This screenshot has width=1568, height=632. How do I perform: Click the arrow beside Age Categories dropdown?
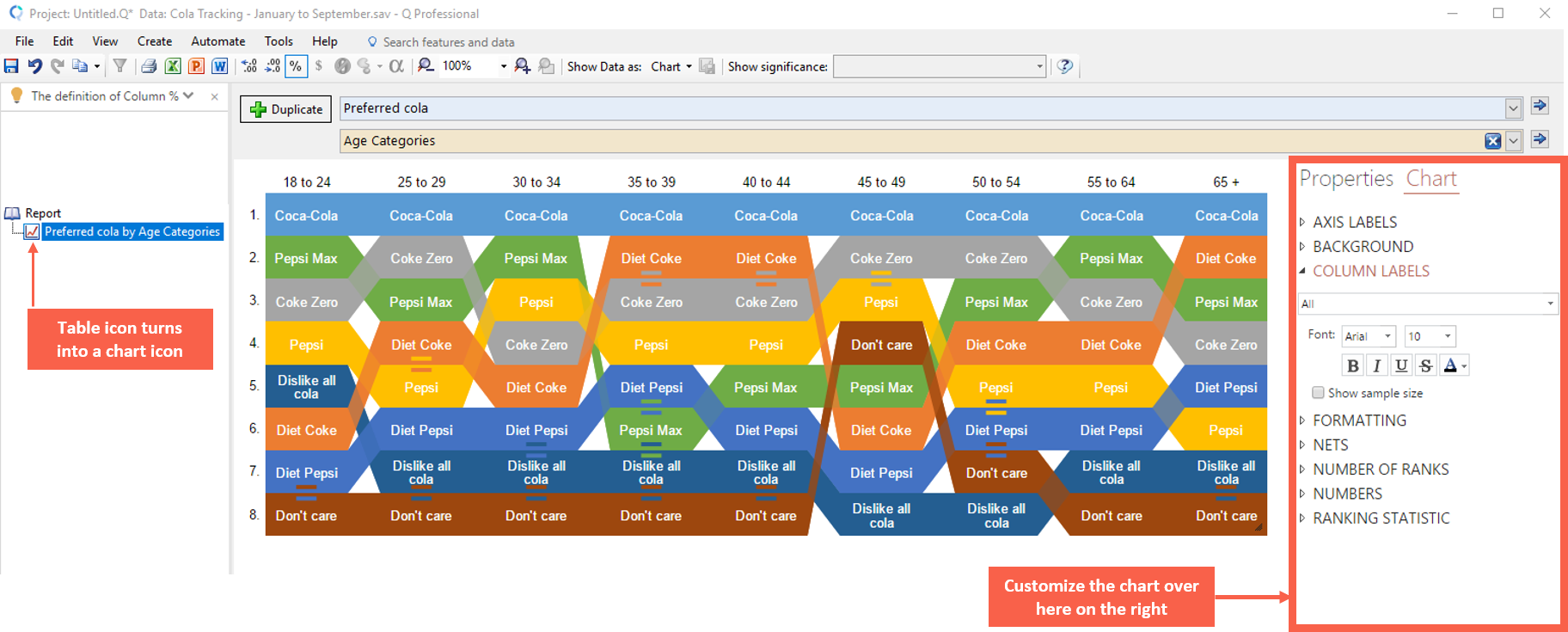1540,138
